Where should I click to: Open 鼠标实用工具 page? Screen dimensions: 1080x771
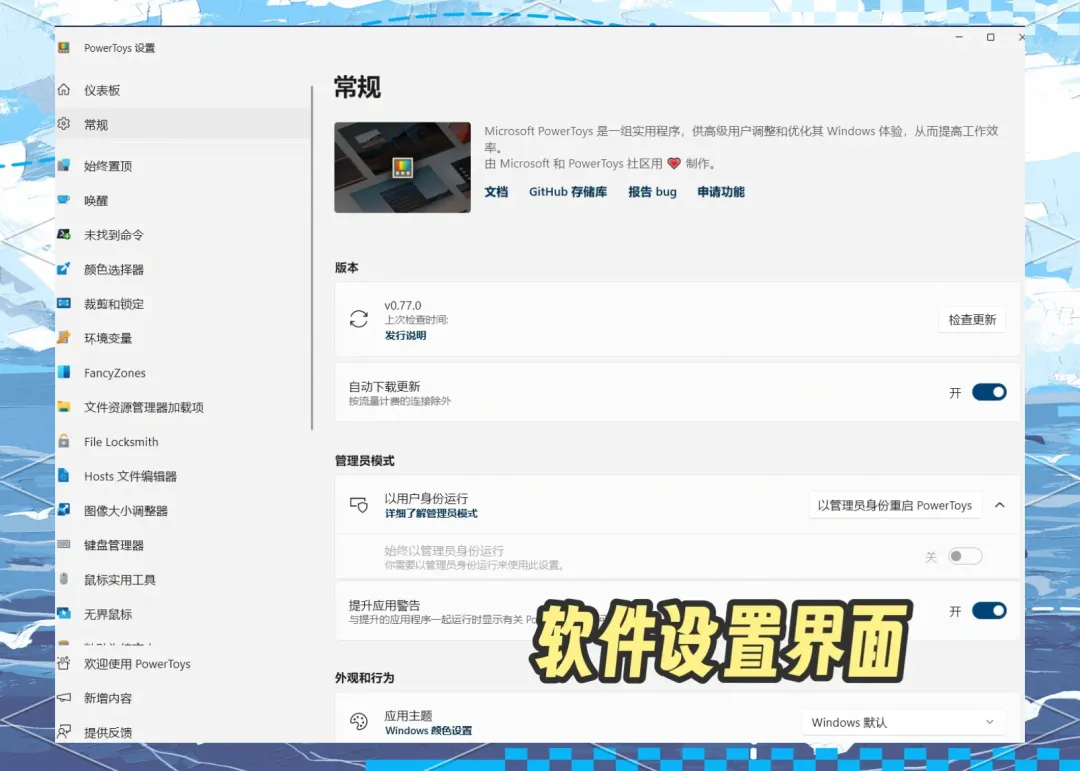coord(183,579)
